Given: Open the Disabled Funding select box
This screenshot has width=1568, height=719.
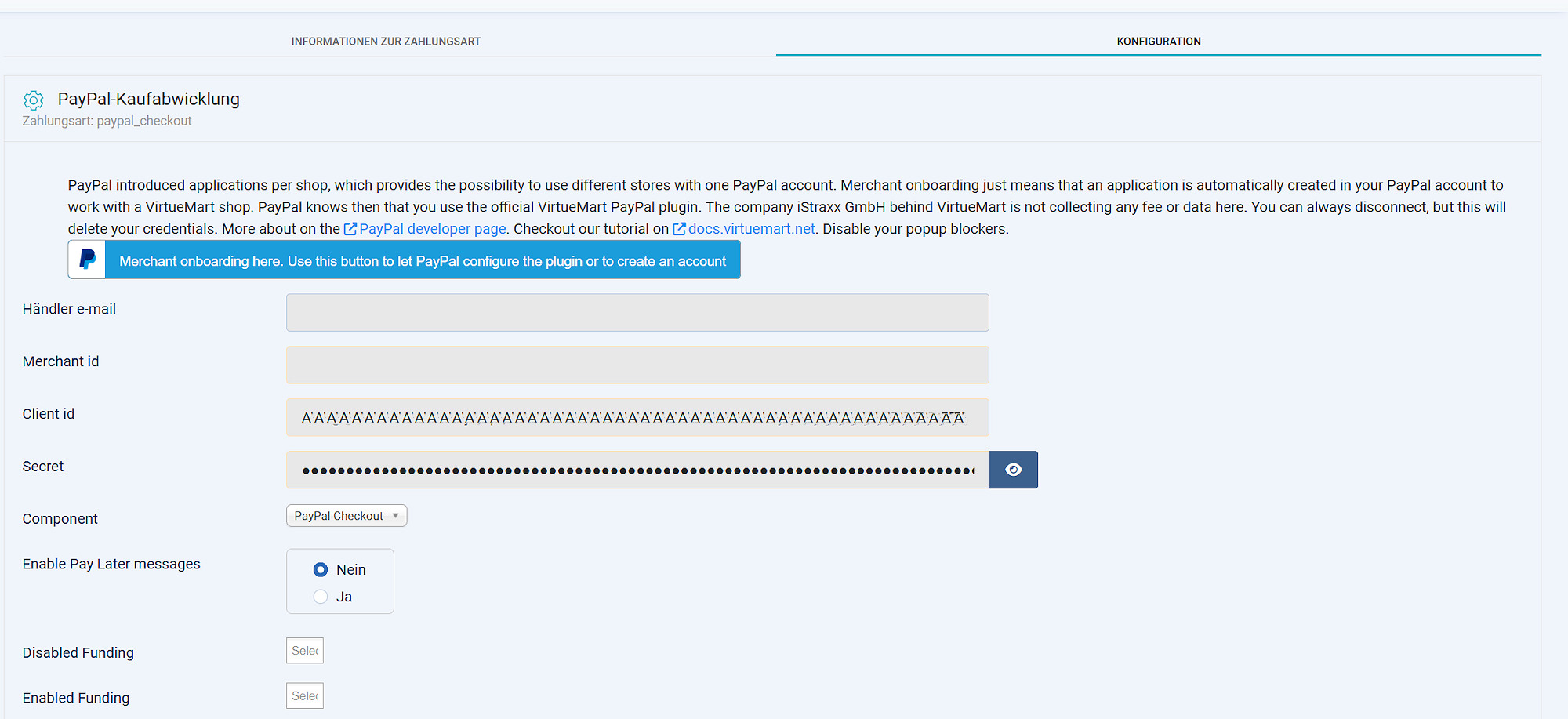Looking at the screenshot, I should pos(305,651).
